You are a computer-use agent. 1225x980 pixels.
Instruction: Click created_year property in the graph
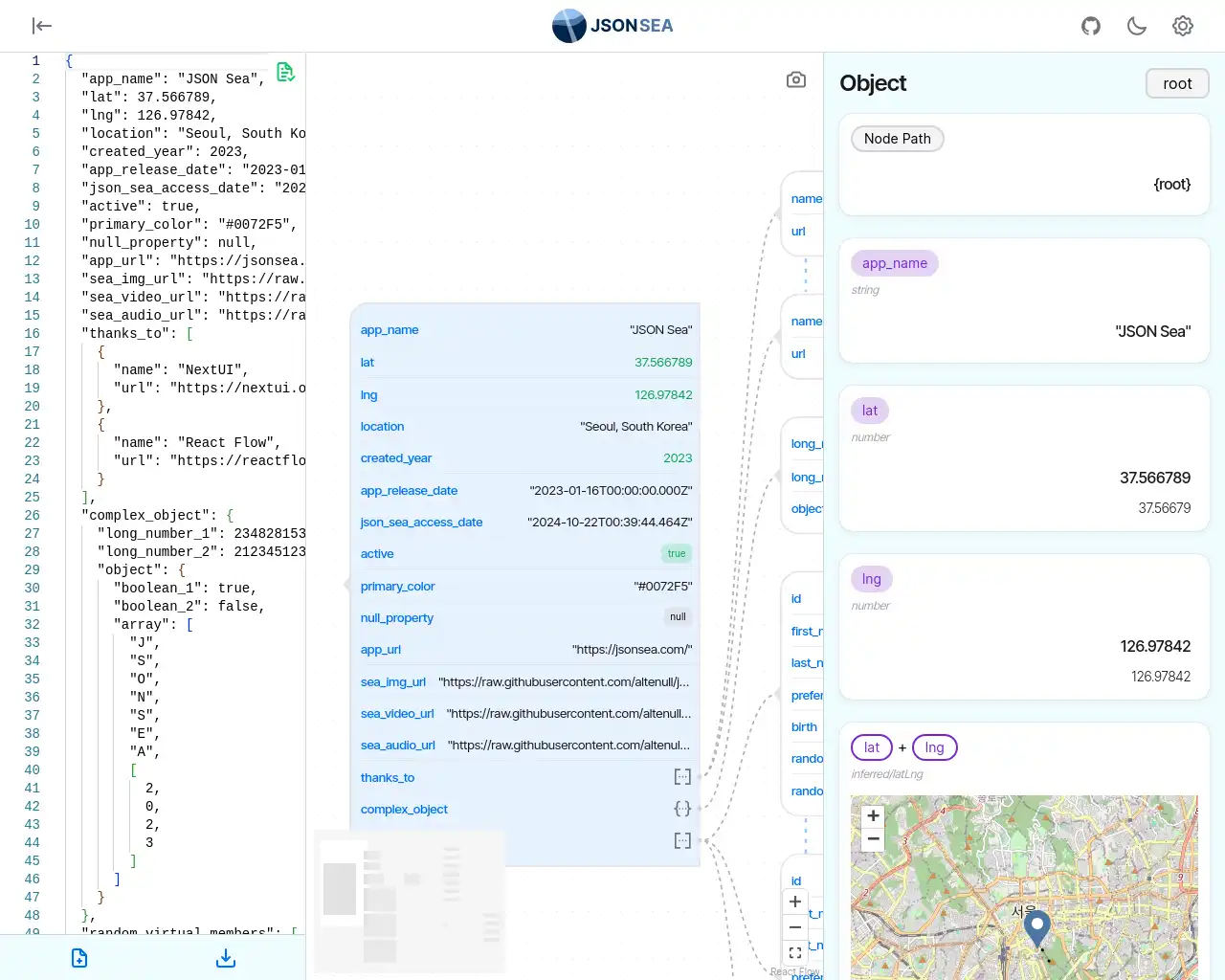[525, 458]
